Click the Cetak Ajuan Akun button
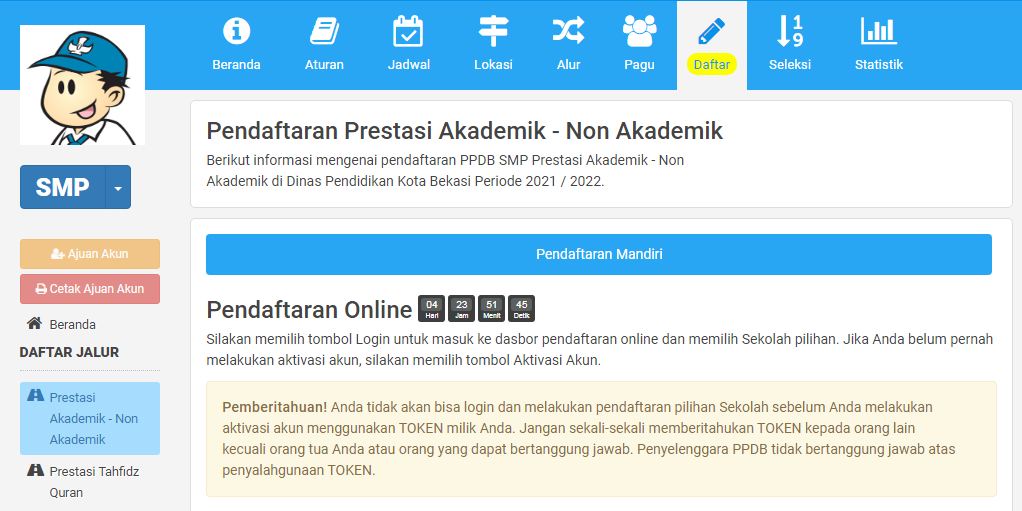The image size is (1022, 511). 90,289
